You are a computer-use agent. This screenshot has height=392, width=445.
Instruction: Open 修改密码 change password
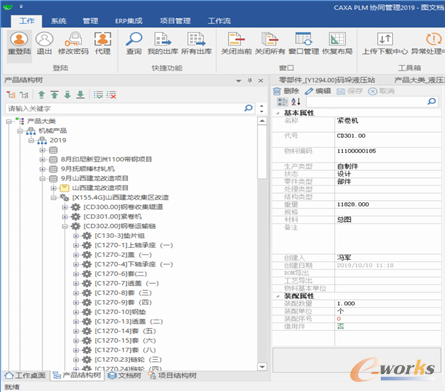73,44
